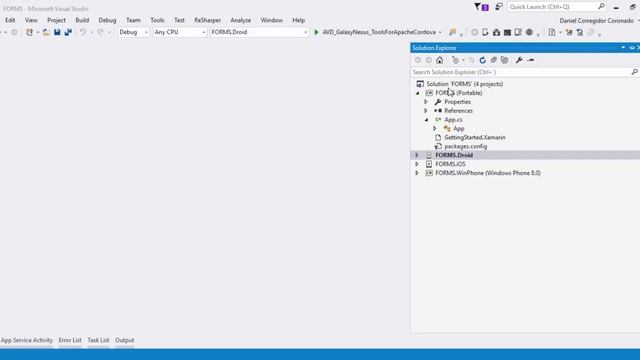Click the New Project toolbar icon

29,32
